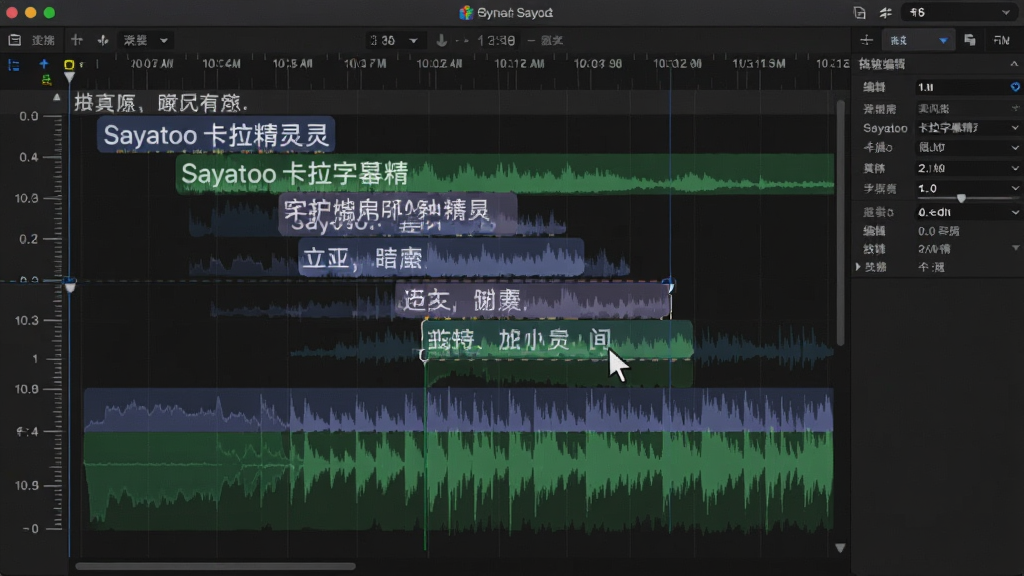Click the crosshair icon above the properties panel
Image resolution: width=1024 pixels, height=576 pixels.
(867, 40)
